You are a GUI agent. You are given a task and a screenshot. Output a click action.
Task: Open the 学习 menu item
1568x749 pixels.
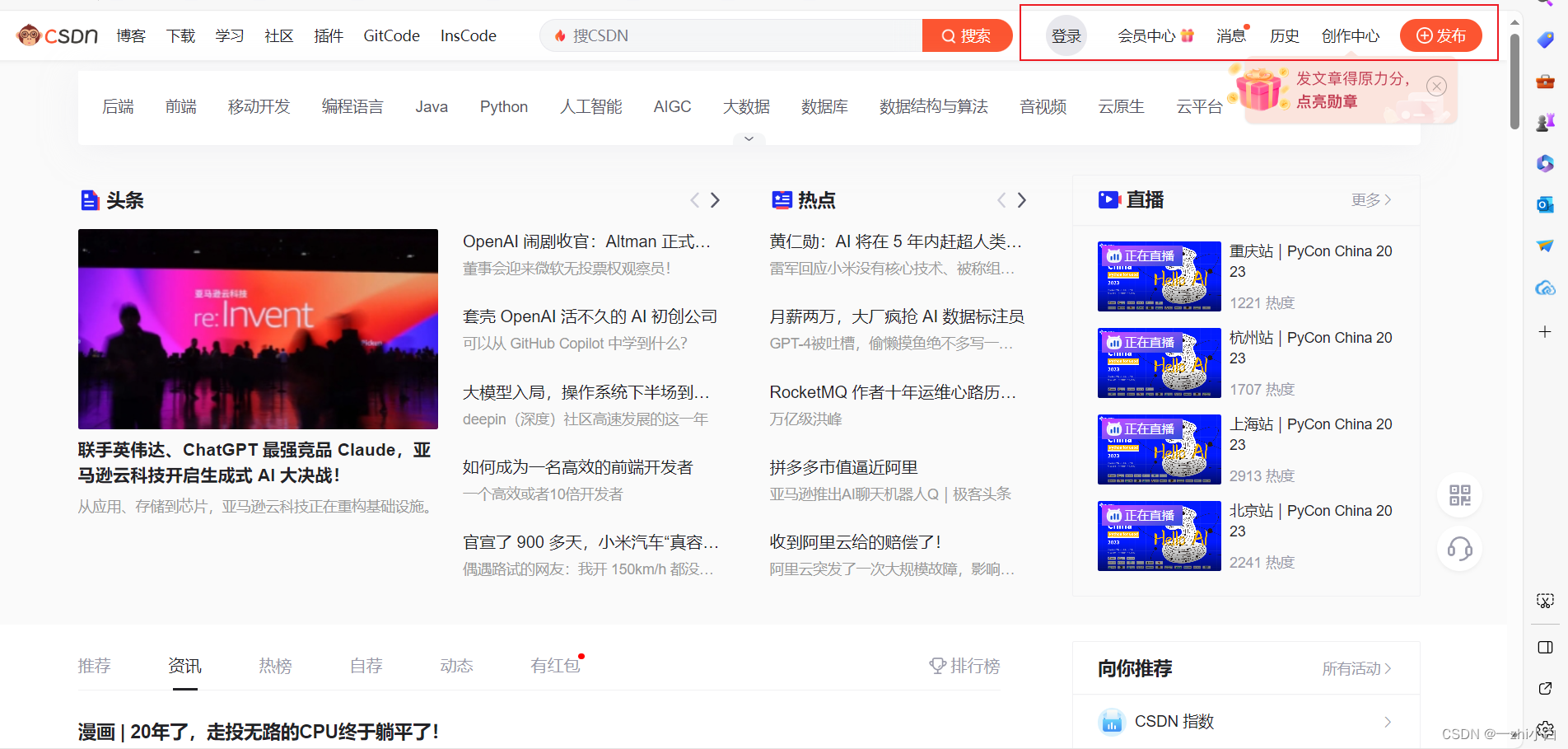[x=230, y=35]
